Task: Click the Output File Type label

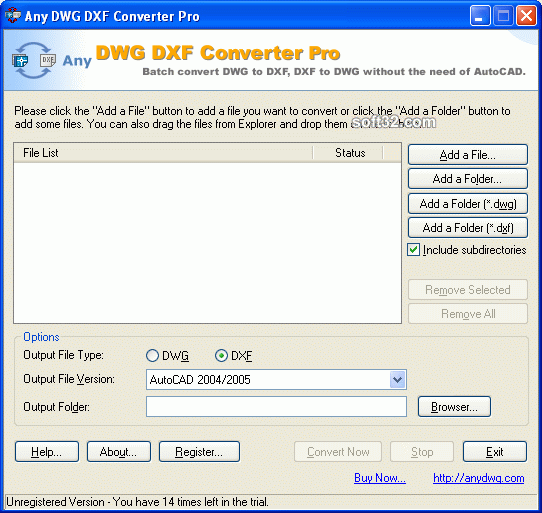Action: 63,355
